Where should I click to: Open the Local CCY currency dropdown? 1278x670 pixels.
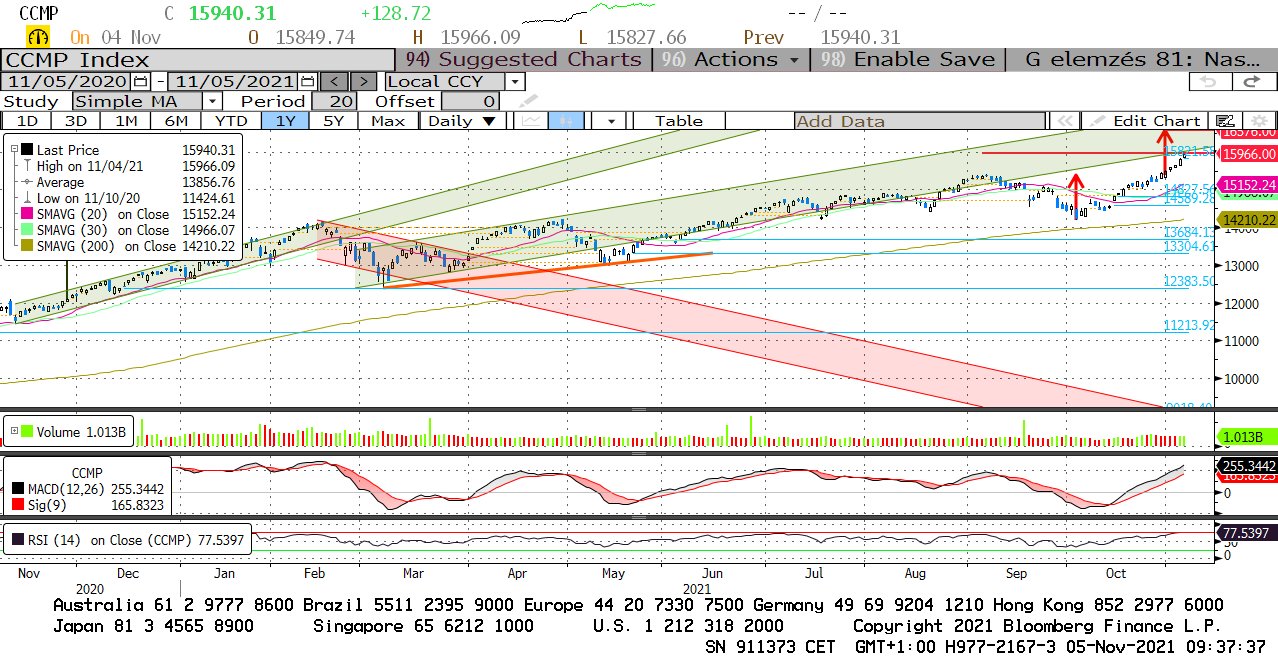point(515,82)
